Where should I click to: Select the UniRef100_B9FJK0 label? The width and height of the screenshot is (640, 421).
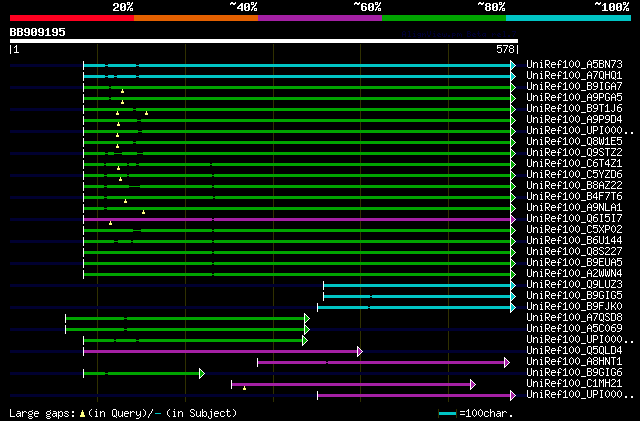pos(574,307)
